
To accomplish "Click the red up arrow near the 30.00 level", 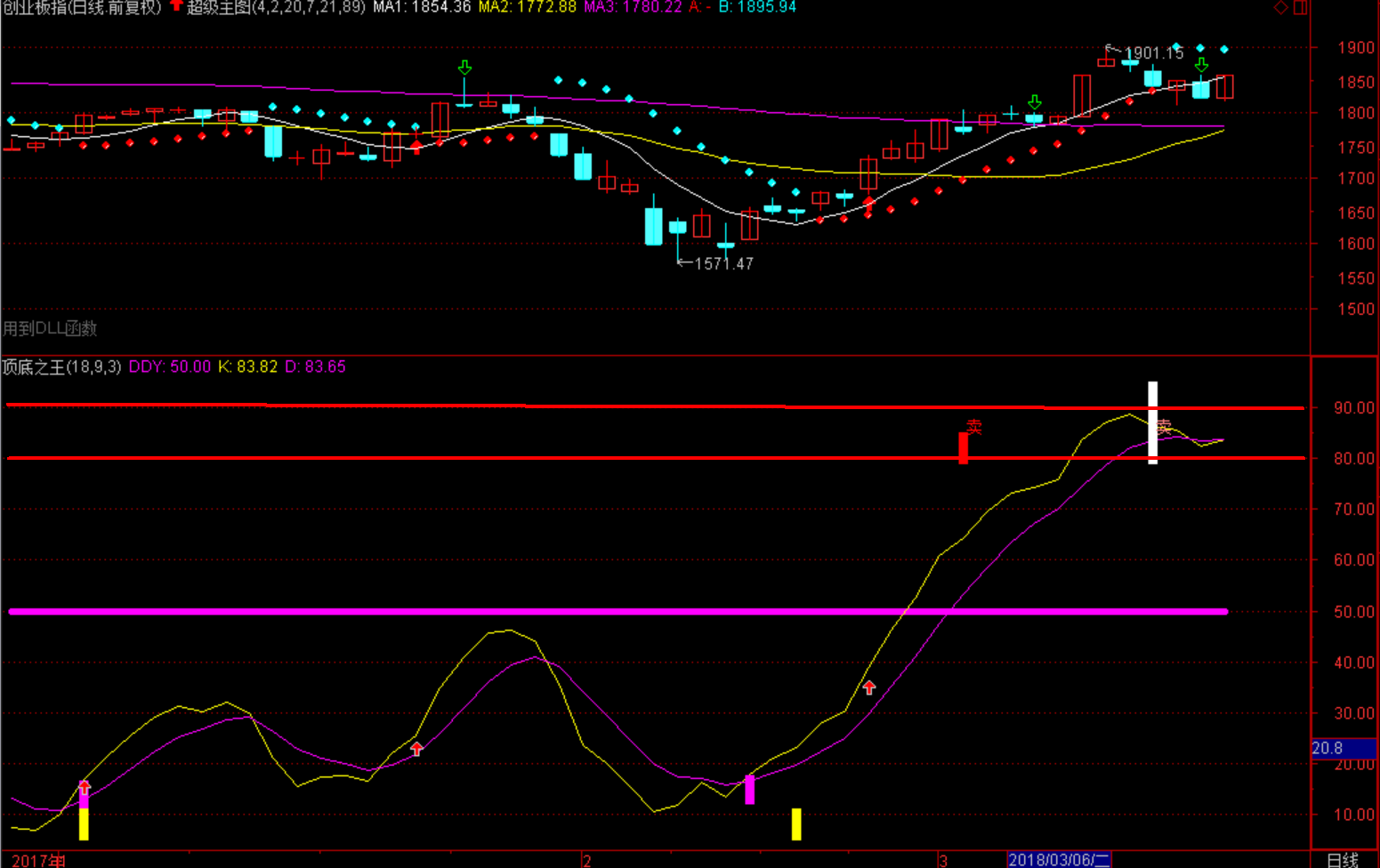I will click(x=869, y=687).
